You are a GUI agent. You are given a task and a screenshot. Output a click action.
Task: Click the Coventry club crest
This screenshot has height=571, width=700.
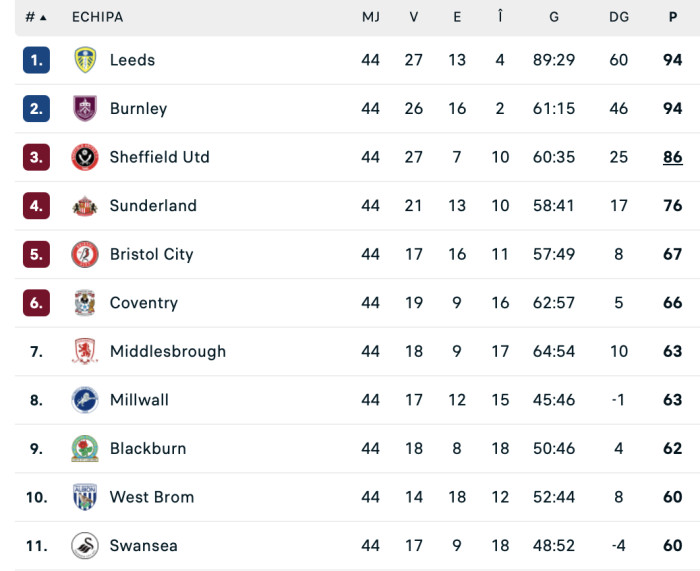(85, 303)
